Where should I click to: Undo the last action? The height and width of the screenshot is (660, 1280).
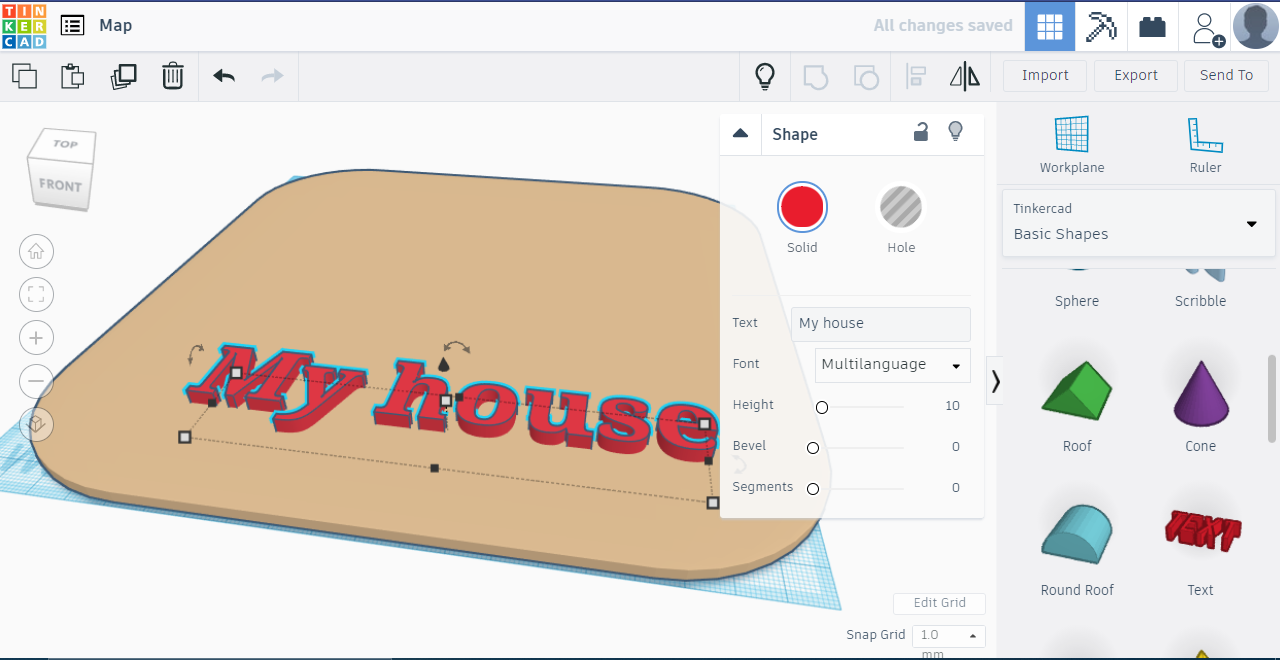point(224,76)
